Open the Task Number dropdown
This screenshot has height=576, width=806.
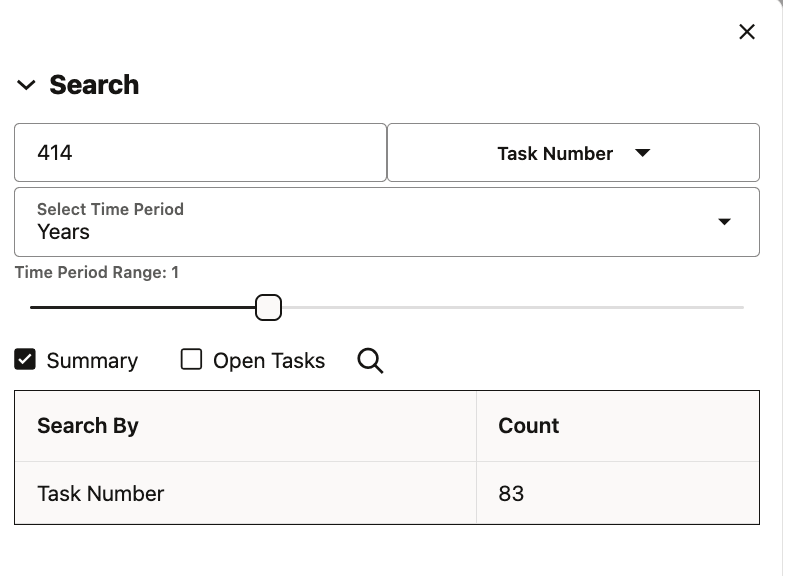tap(573, 153)
